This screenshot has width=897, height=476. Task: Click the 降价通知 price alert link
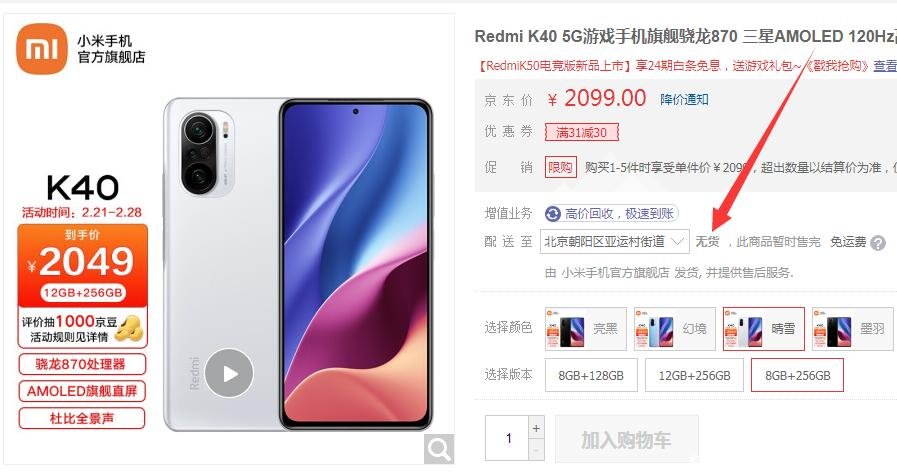pyautogui.click(x=684, y=100)
